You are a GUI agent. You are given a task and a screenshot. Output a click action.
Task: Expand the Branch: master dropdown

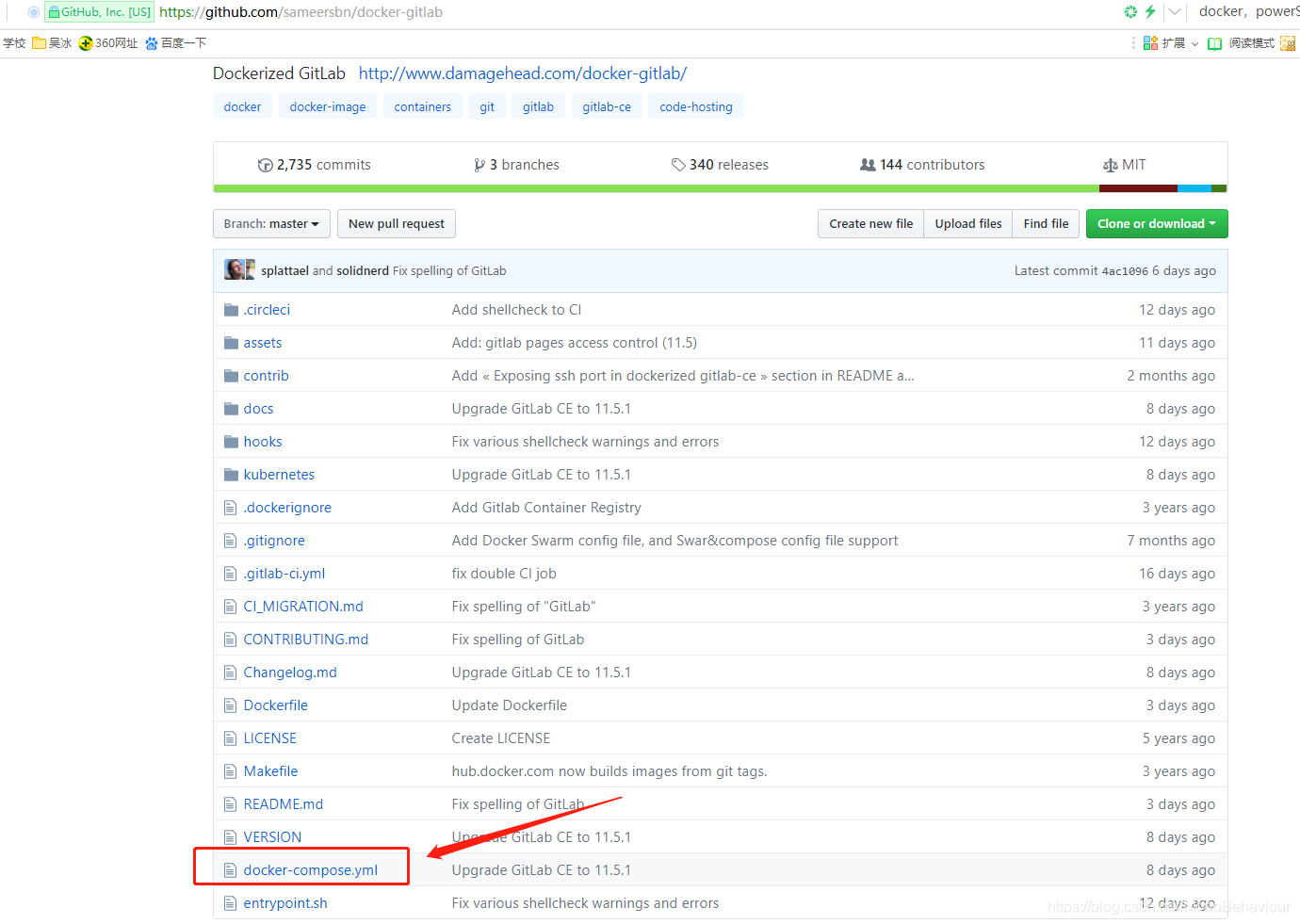(271, 224)
